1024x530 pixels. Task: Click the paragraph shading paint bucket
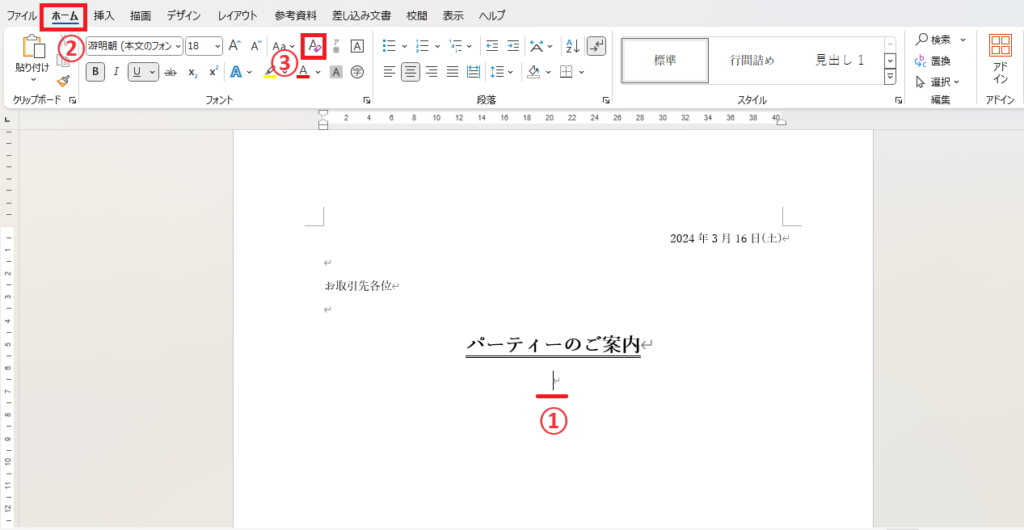534,72
